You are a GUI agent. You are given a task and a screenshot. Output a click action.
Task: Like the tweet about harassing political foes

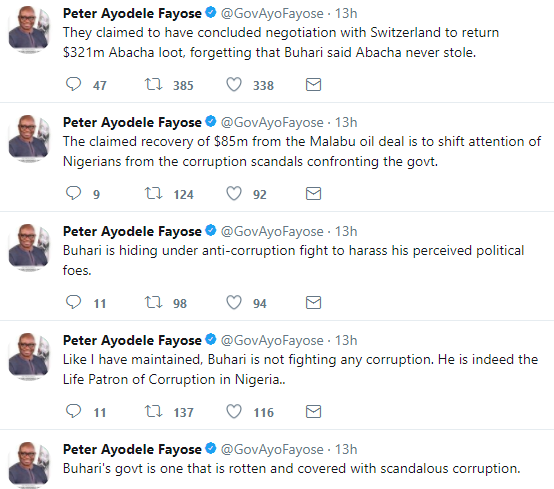[234, 302]
